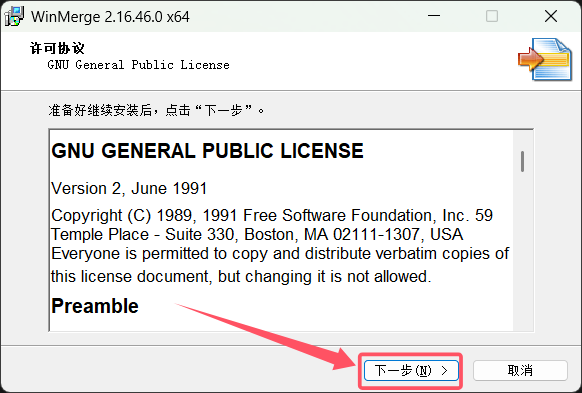The height and width of the screenshot is (393, 582).
Task: Click the grayed-out maximize button
Action: [x=492, y=16]
